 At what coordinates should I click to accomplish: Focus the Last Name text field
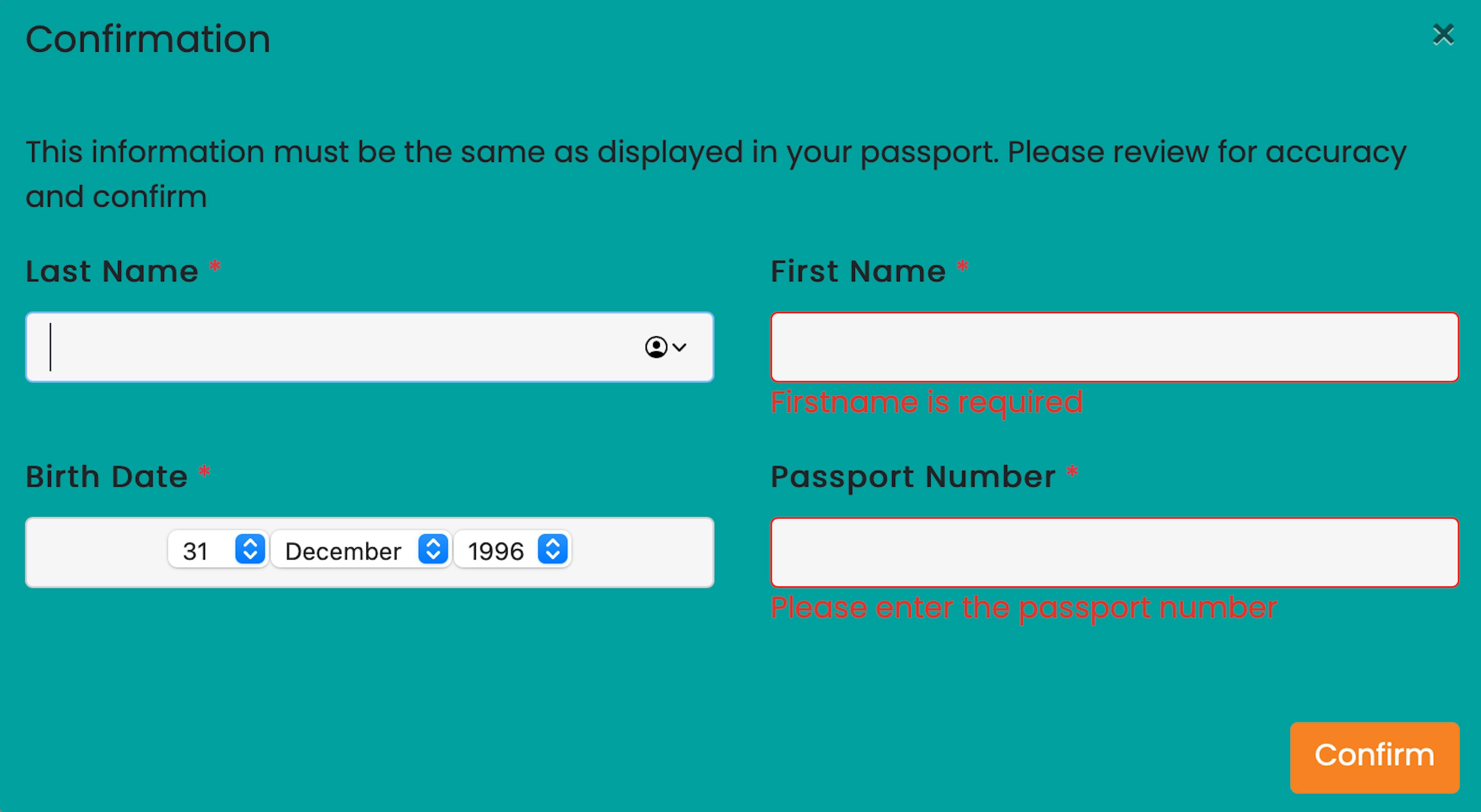coord(370,347)
